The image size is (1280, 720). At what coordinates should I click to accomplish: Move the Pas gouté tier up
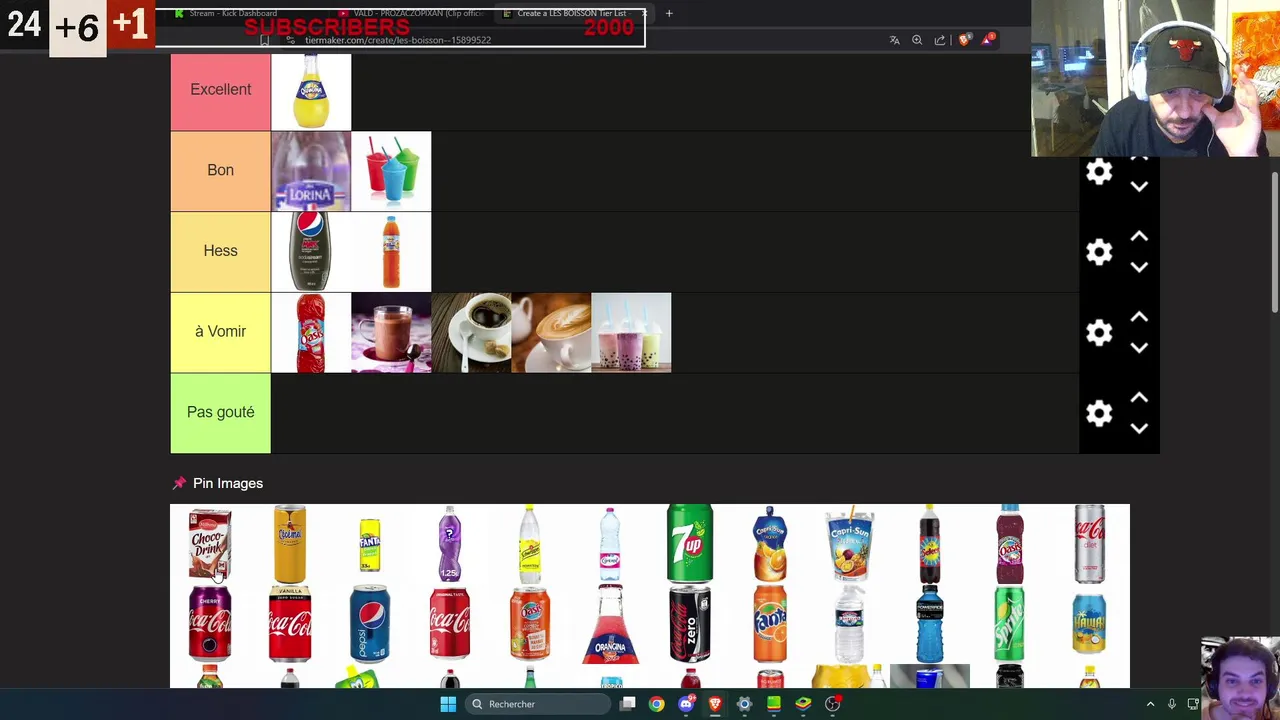pyautogui.click(x=1139, y=398)
